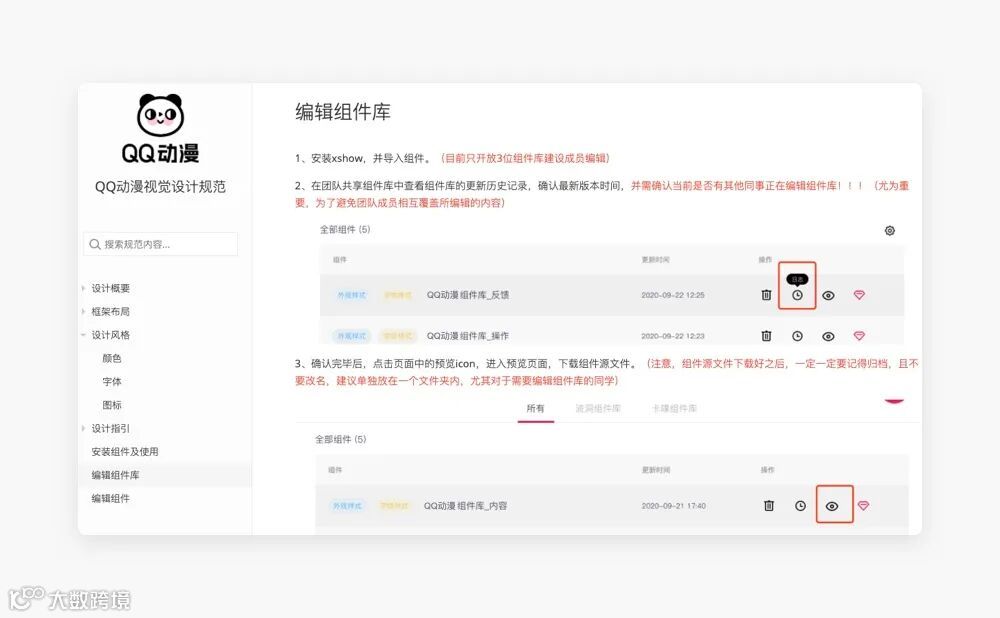Select the 设计概要 sidebar label
This screenshot has height=618, width=1000.
(x=110, y=288)
